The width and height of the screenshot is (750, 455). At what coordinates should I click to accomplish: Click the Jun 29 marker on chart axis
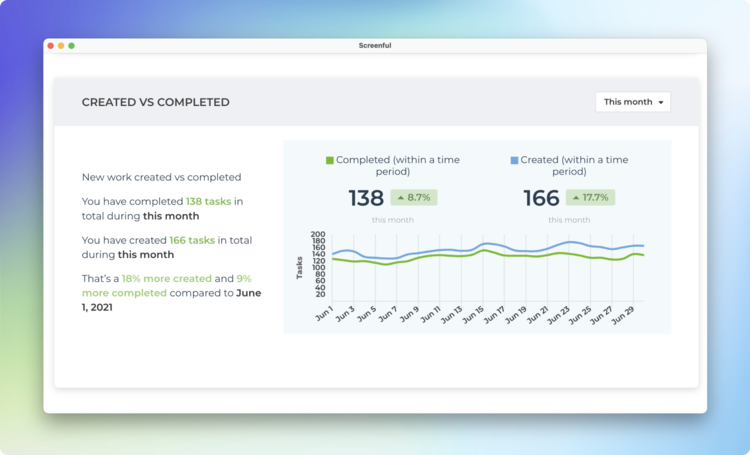623,315
